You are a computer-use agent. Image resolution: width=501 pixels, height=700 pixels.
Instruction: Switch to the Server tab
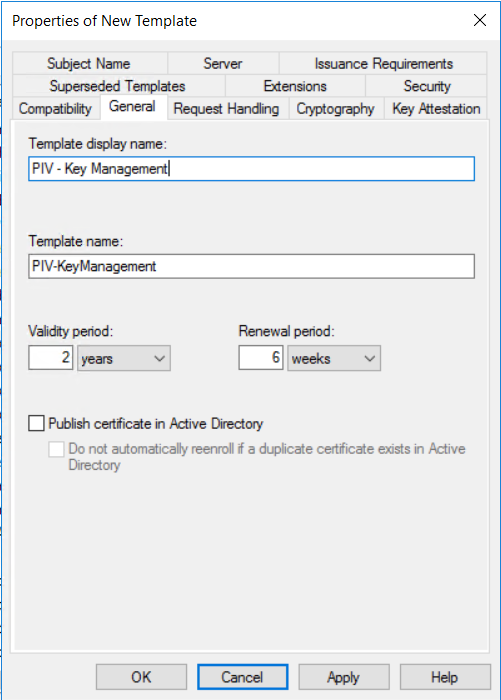(223, 63)
